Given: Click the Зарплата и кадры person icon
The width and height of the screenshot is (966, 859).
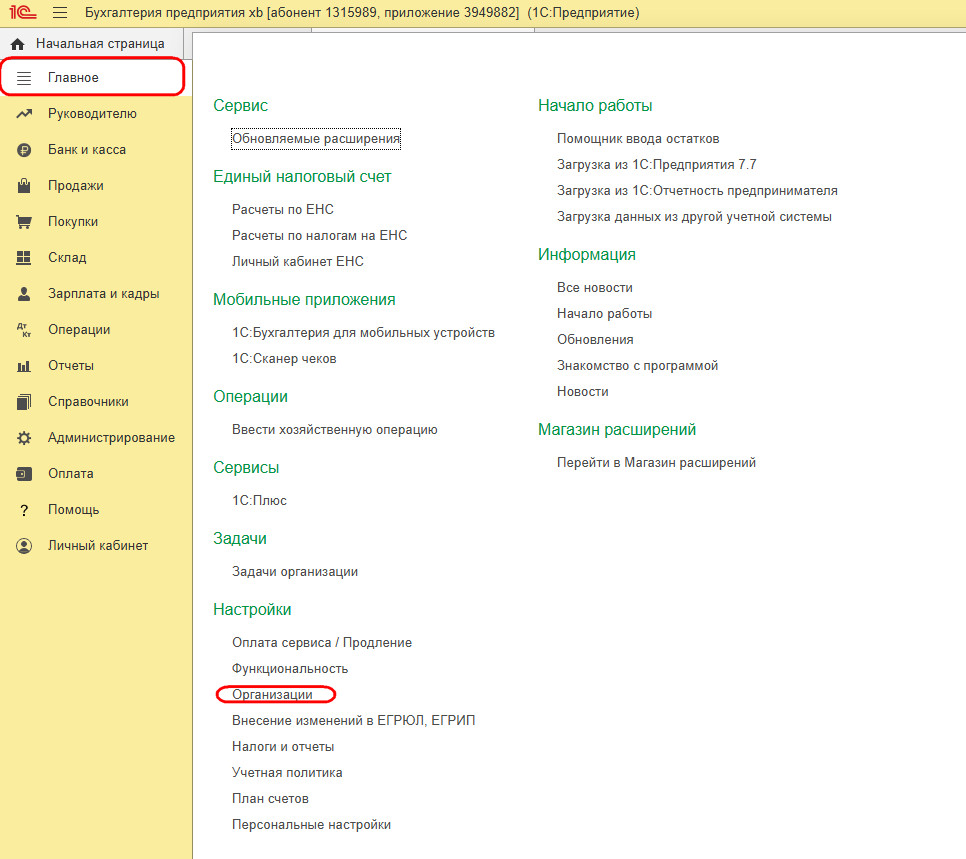Looking at the screenshot, I should pyautogui.click(x=24, y=294).
